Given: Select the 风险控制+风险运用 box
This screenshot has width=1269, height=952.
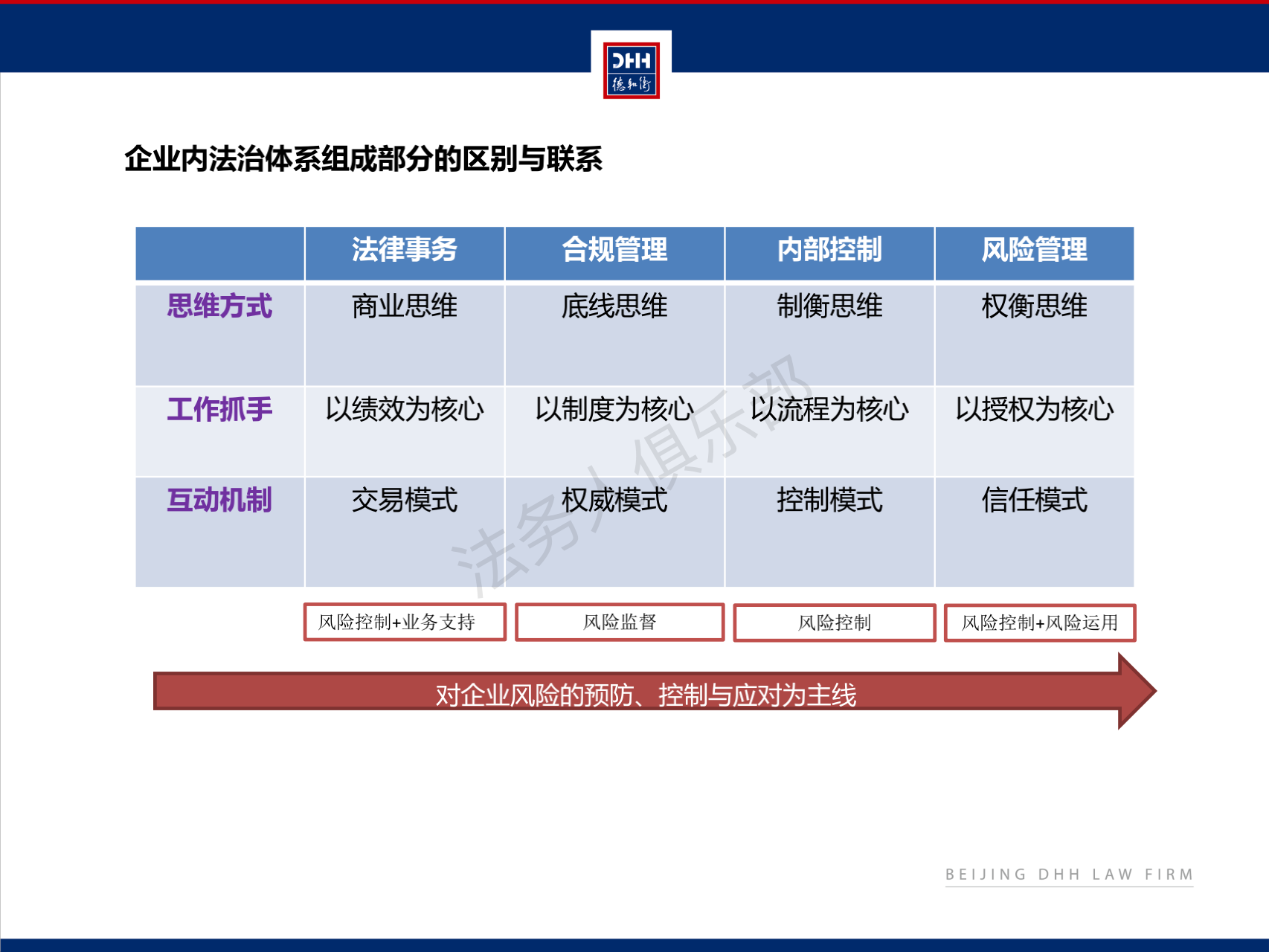Looking at the screenshot, I should pos(1040,623).
